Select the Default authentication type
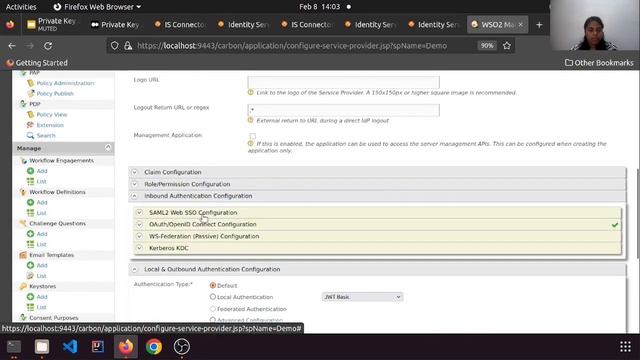640x360 pixels. point(213,285)
